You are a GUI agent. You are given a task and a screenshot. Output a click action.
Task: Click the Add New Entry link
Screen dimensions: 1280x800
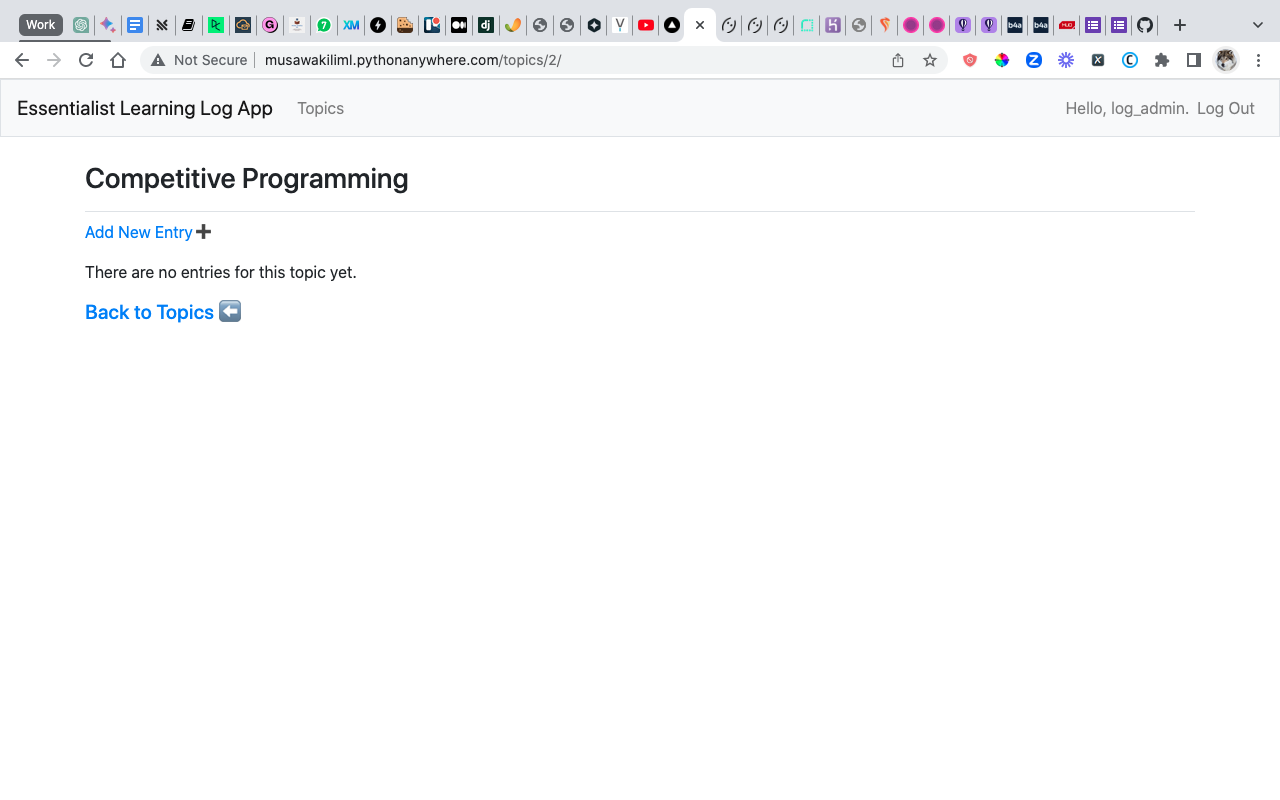coord(139,232)
